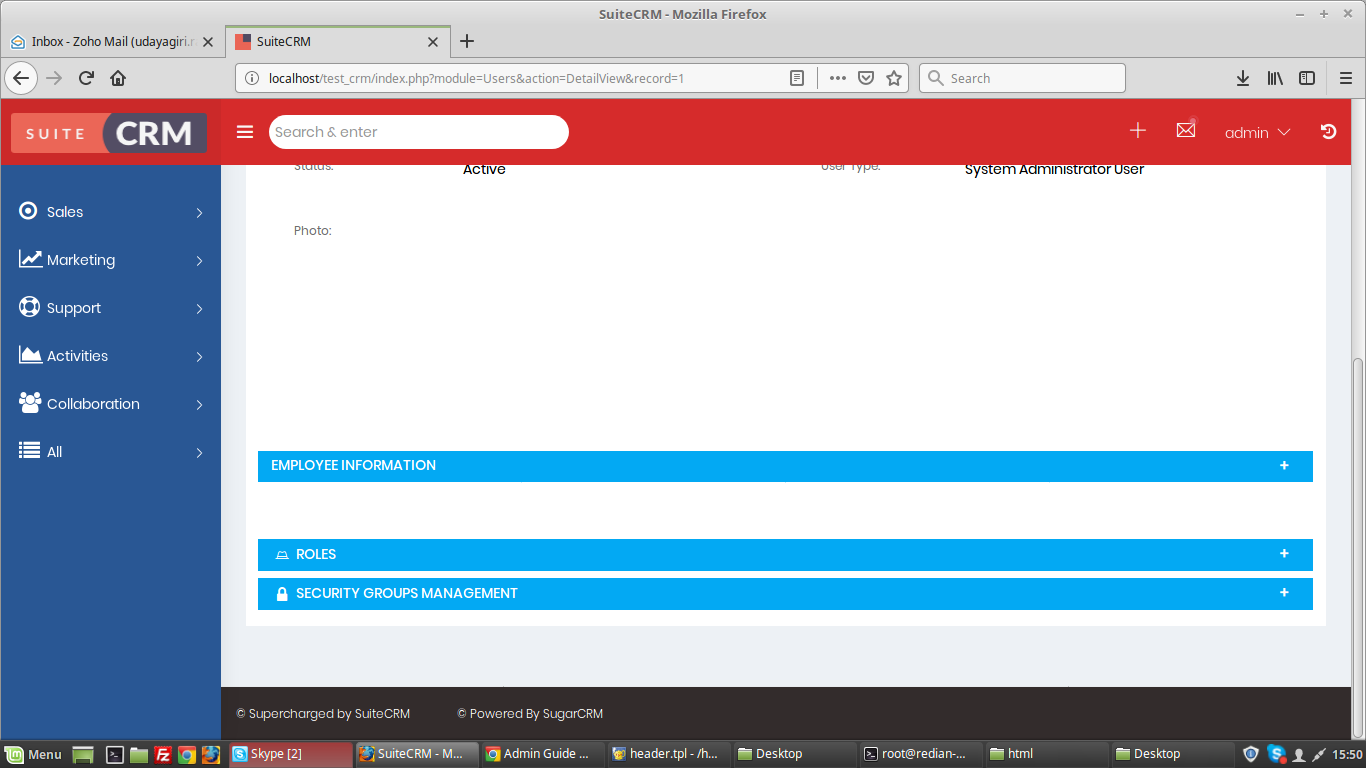Click the show desktop icon in taskbar
The width and height of the screenshot is (1366, 768).
pos(83,755)
